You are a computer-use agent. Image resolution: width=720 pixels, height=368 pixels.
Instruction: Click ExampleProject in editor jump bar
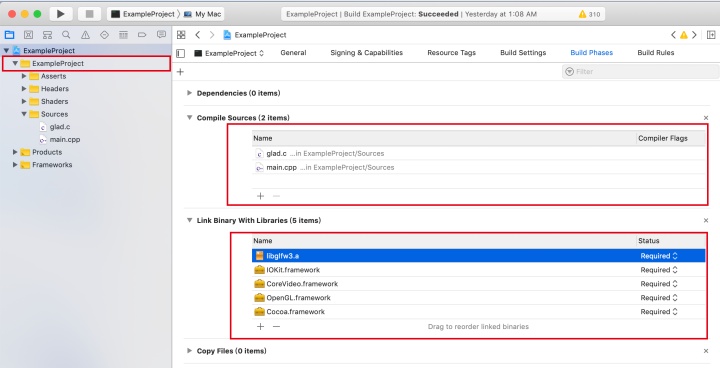click(255, 35)
